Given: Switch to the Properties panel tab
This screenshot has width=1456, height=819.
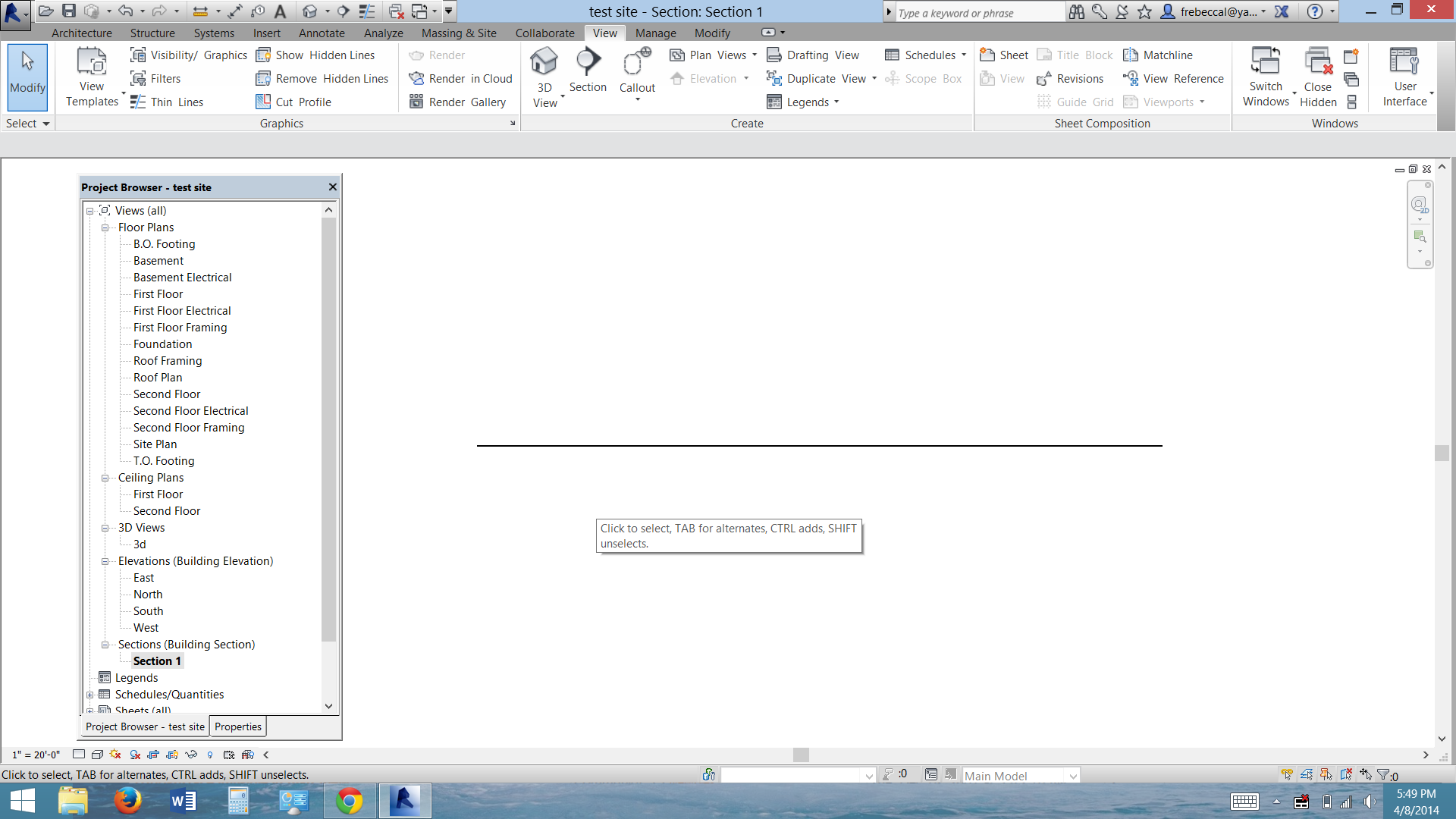Looking at the screenshot, I should click(x=237, y=726).
